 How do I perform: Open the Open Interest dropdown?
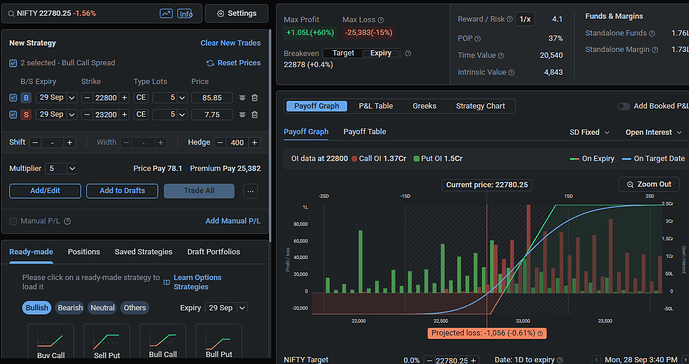[x=653, y=132]
